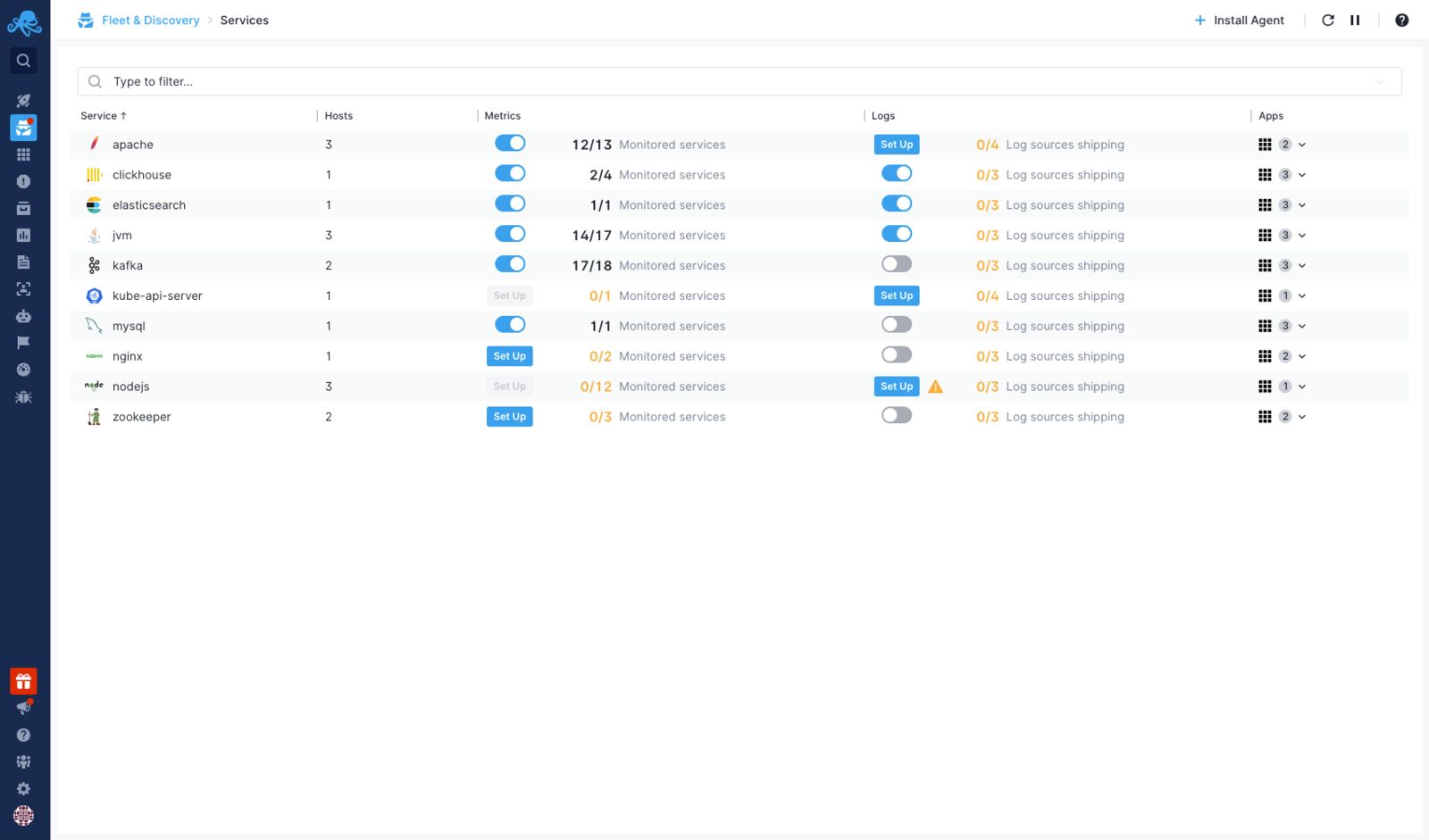
Task: Open the top-right help question icon
Action: [1402, 20]
